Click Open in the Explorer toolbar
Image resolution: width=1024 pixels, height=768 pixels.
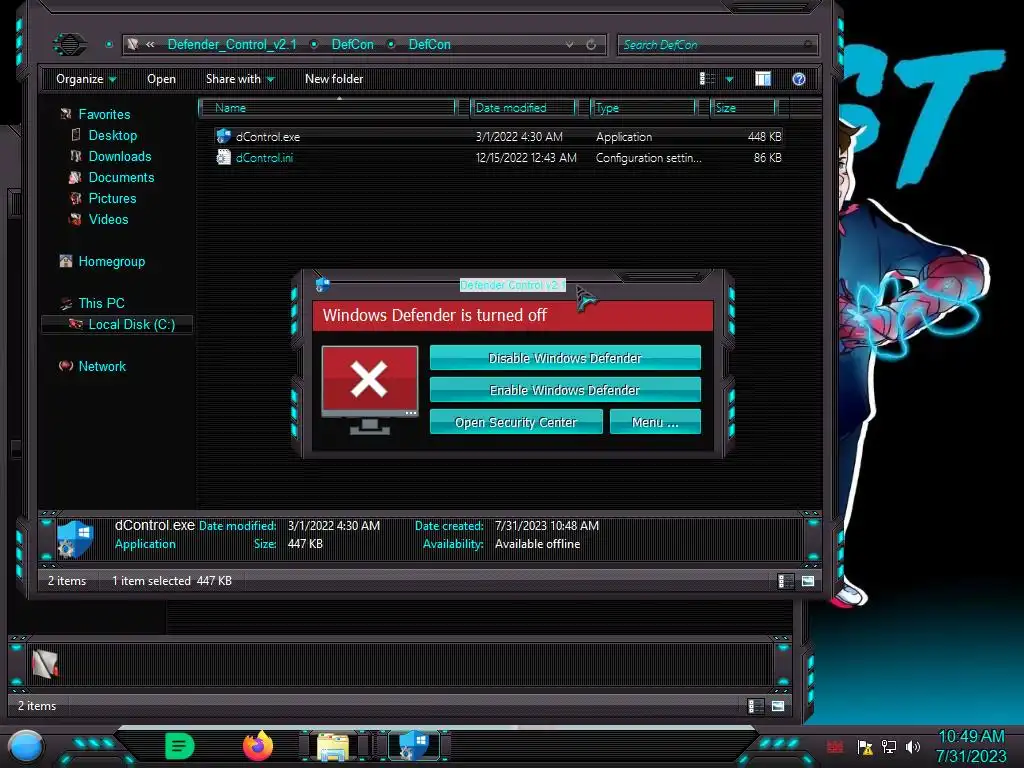click(x=161, y=79)
